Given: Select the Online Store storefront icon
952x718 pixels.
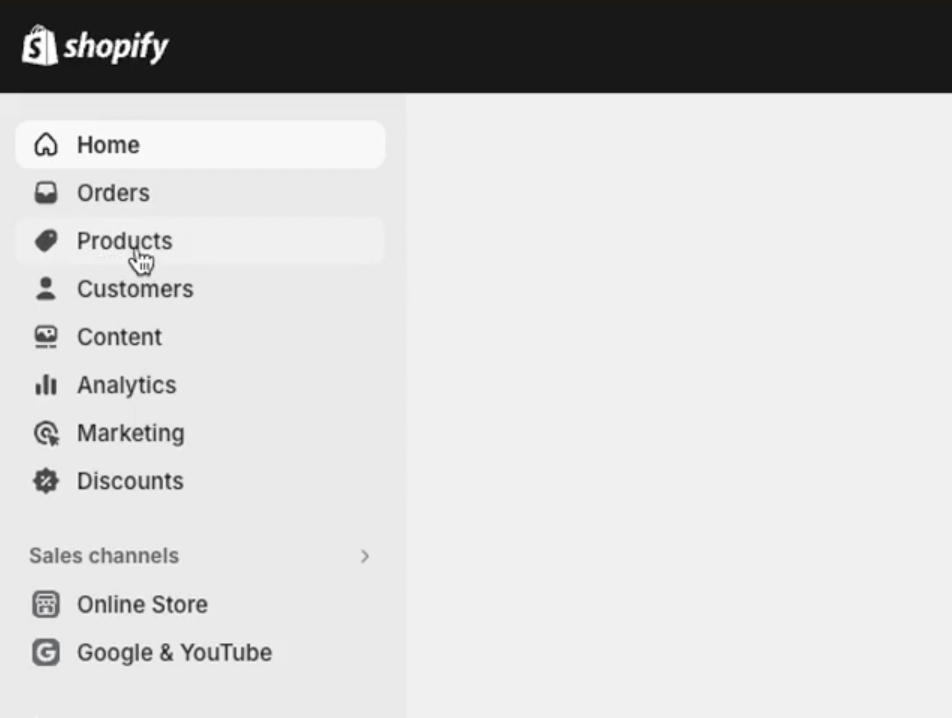Looking at the screenshot, I should coord(46,605).
